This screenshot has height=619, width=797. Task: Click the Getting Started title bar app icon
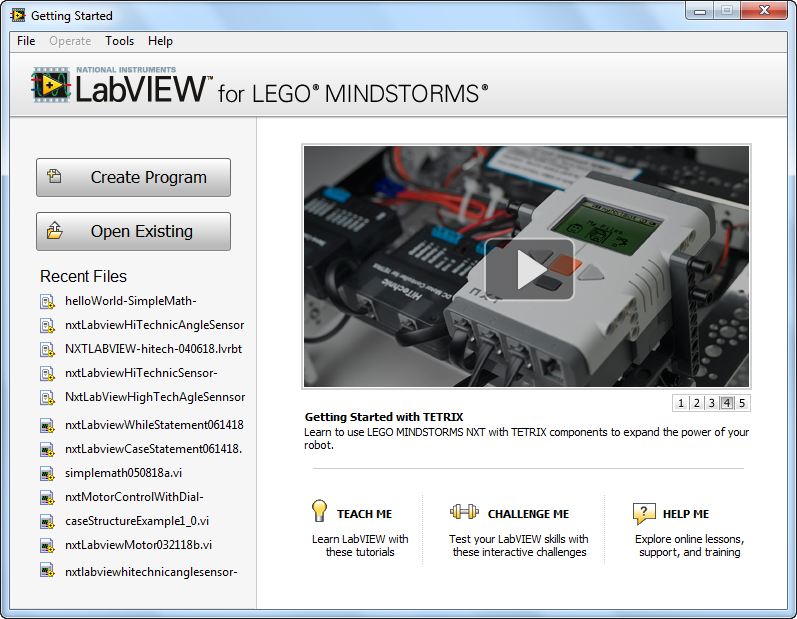point(18,15)
